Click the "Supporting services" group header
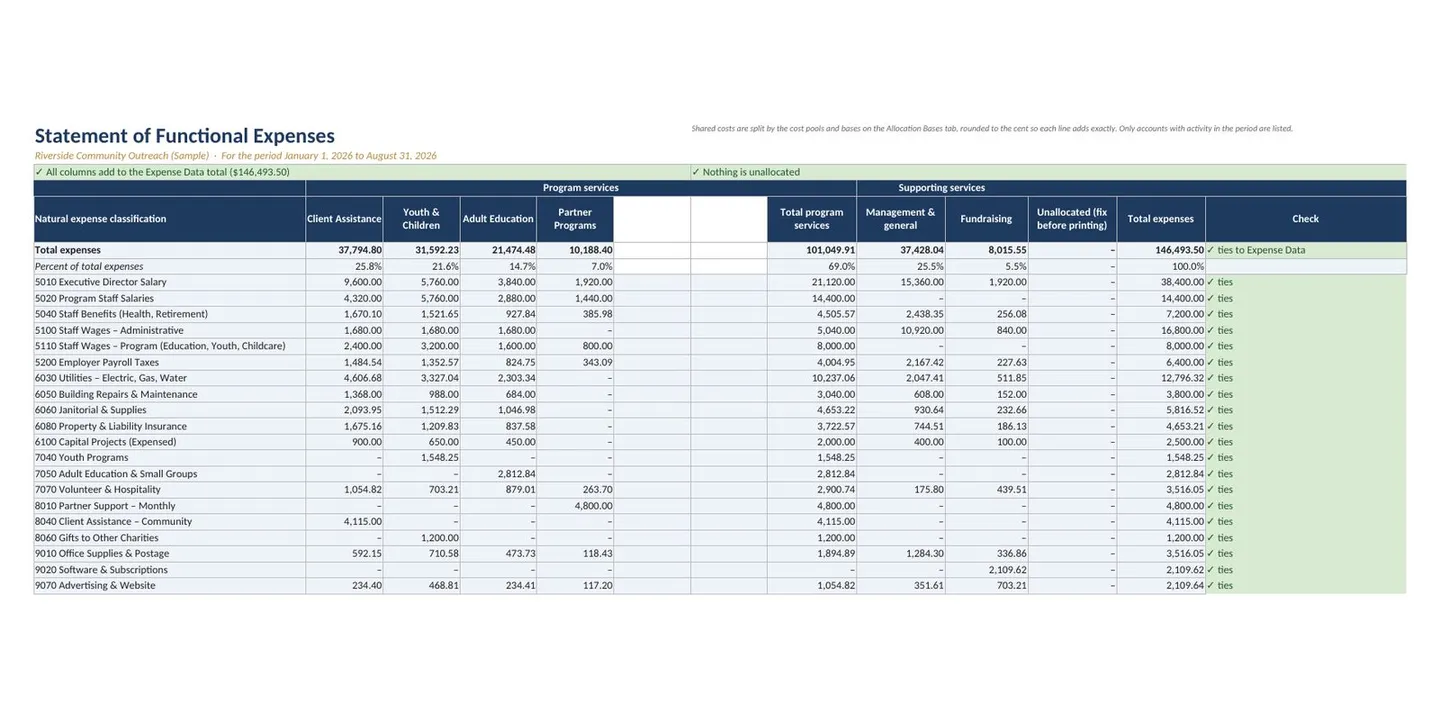 (942, 188)
